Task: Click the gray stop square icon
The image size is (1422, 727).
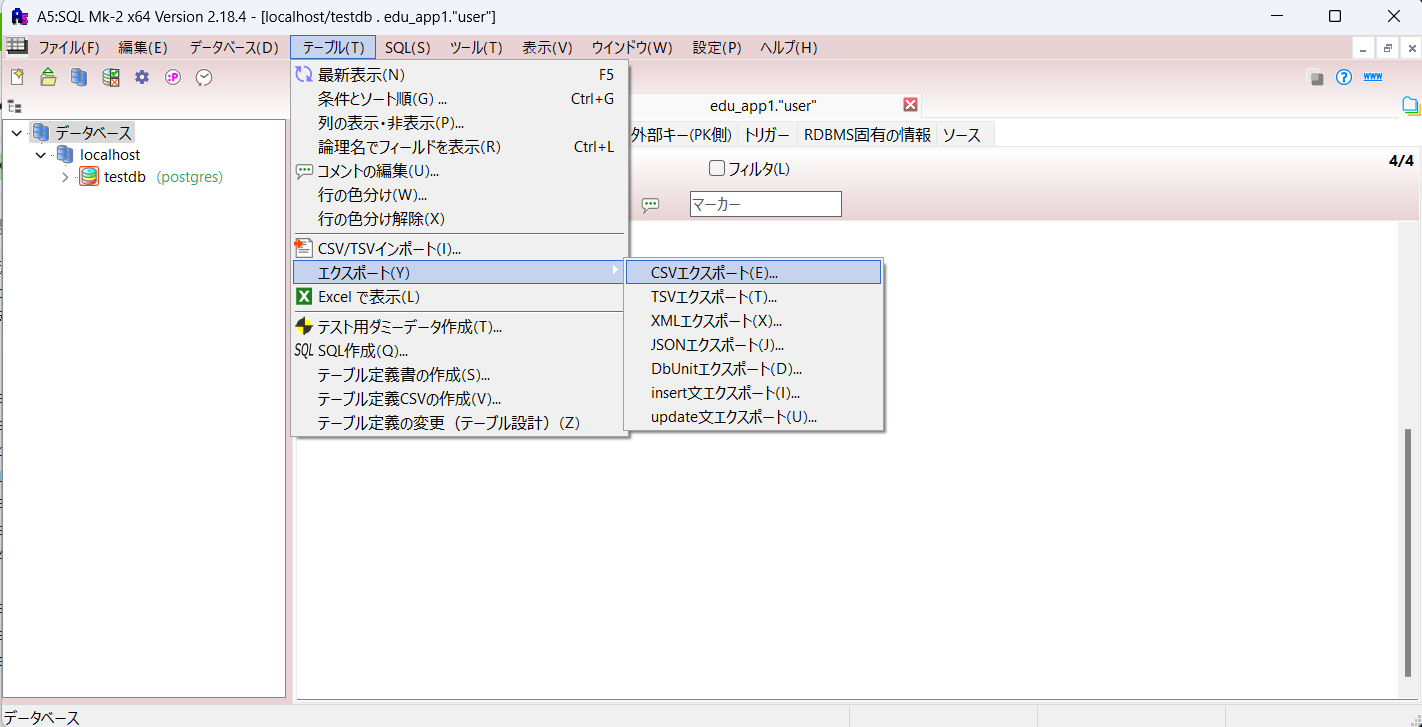Action: 1316,78
